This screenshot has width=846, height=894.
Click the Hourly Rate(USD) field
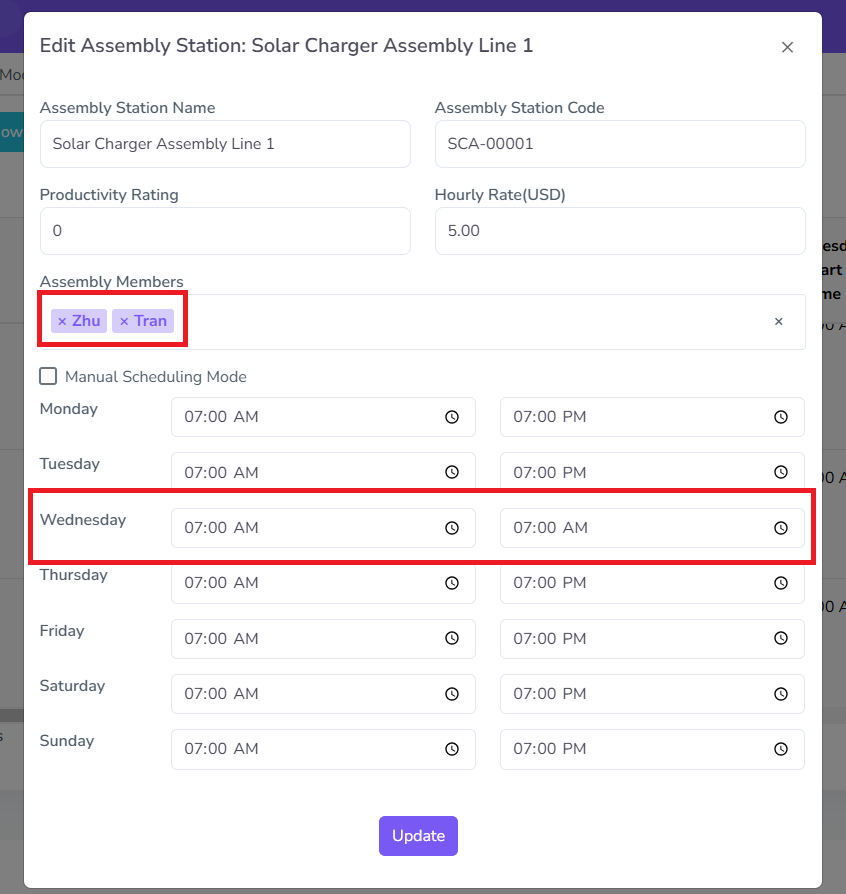click(620, 231)
